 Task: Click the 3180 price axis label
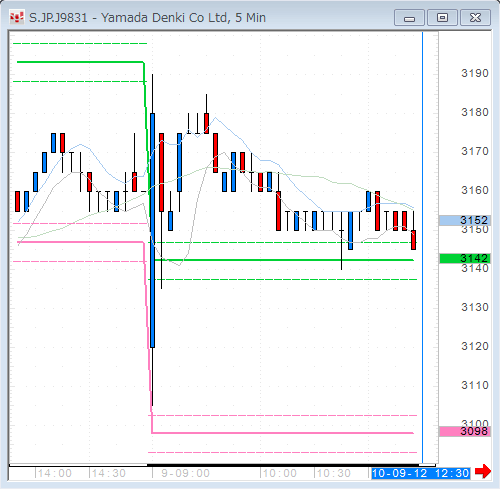click(x=475, y=112)
